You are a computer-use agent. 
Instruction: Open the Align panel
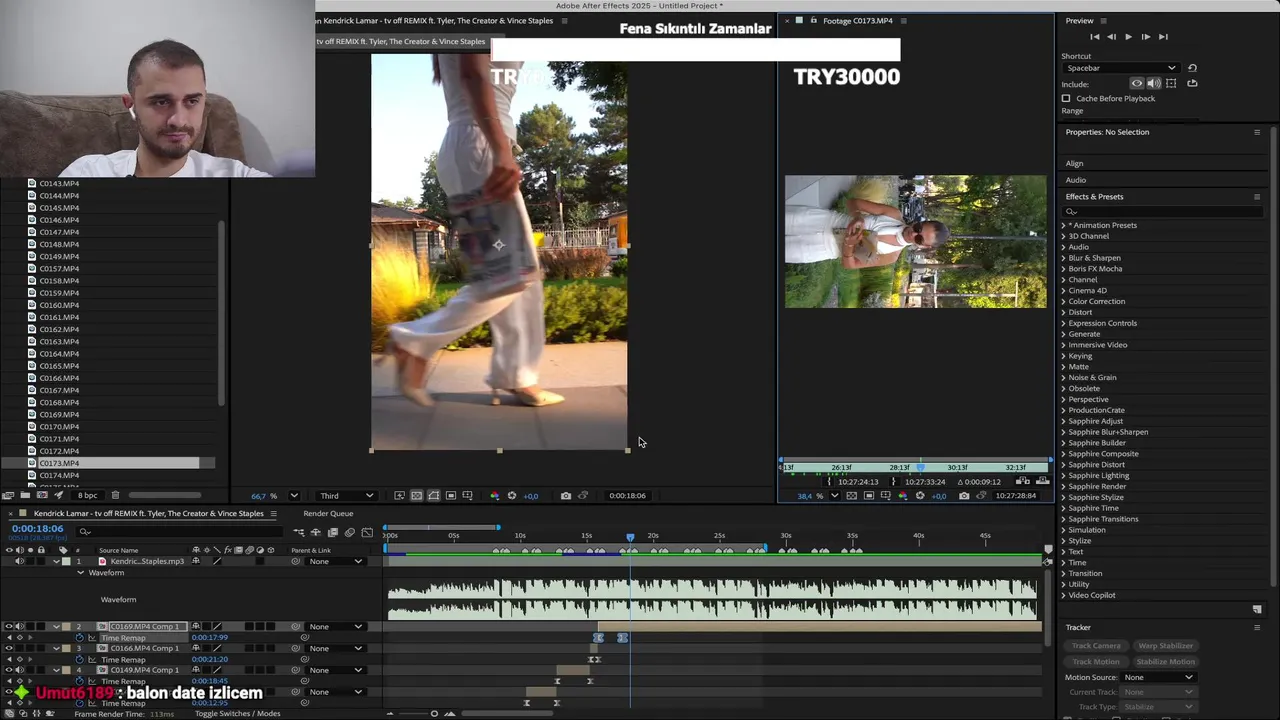pos(1074,164)
